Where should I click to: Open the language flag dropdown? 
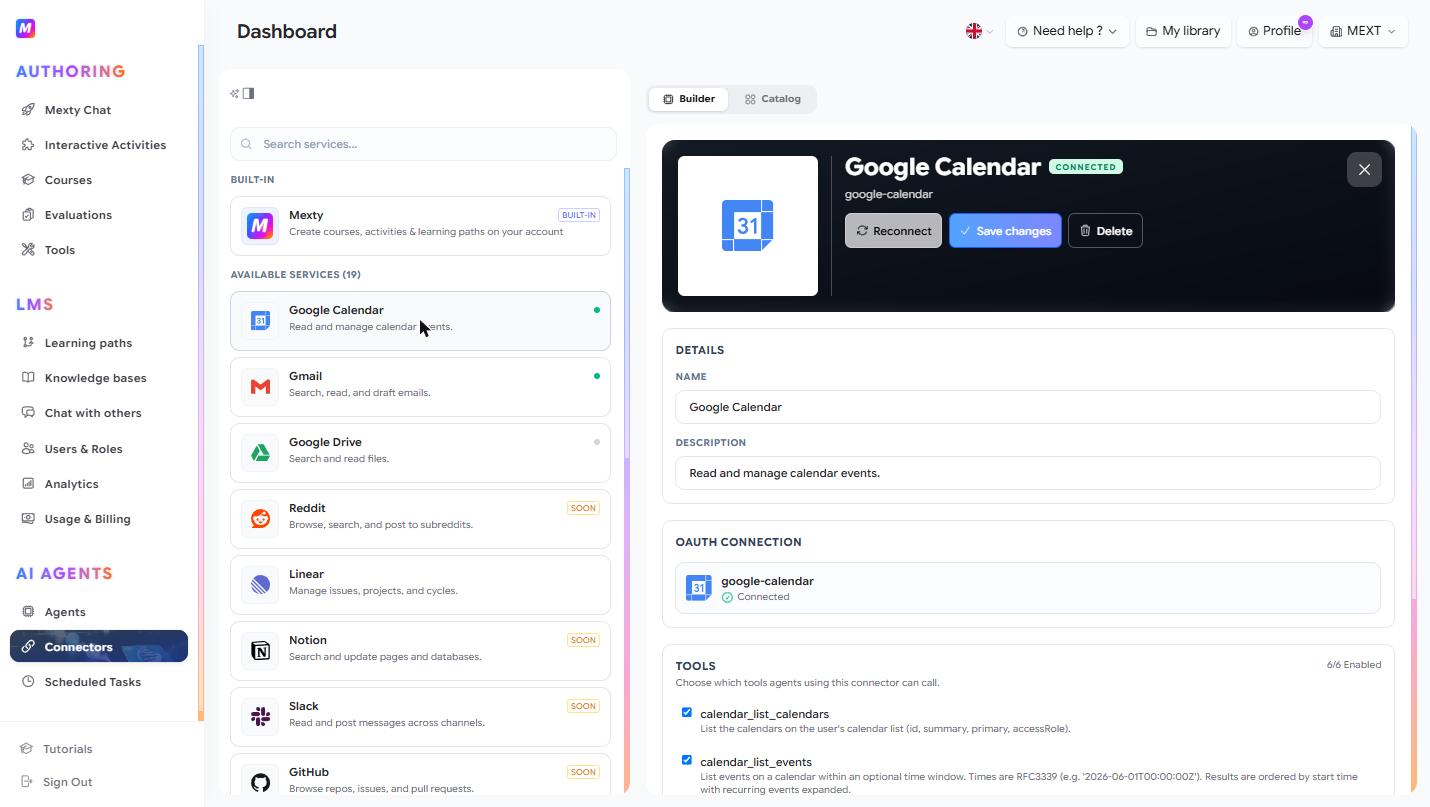click(x=979, y=31)
